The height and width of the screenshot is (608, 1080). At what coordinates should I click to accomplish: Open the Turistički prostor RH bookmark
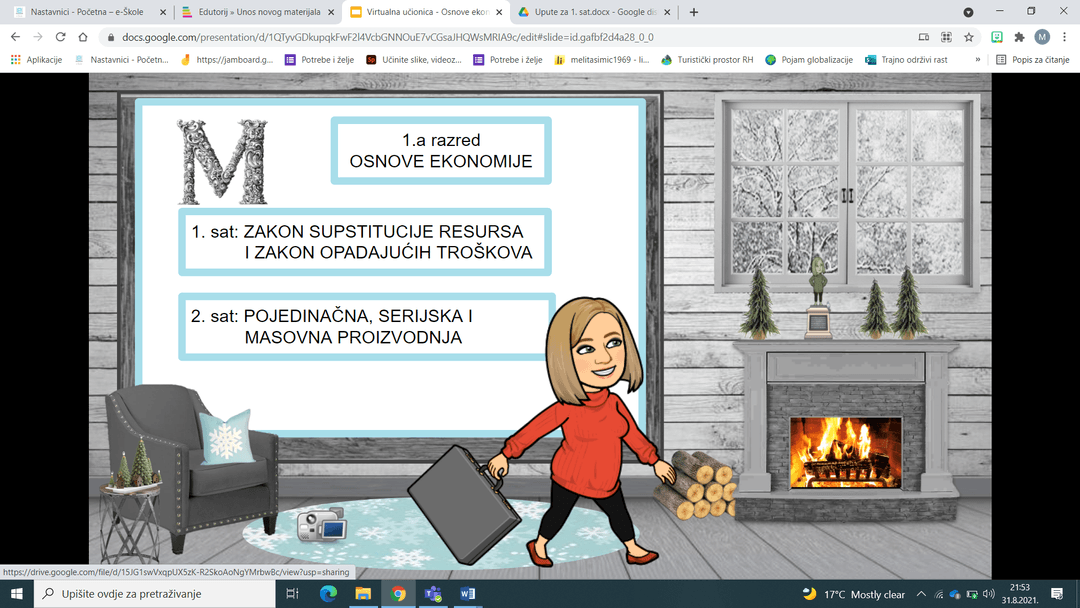706,60
